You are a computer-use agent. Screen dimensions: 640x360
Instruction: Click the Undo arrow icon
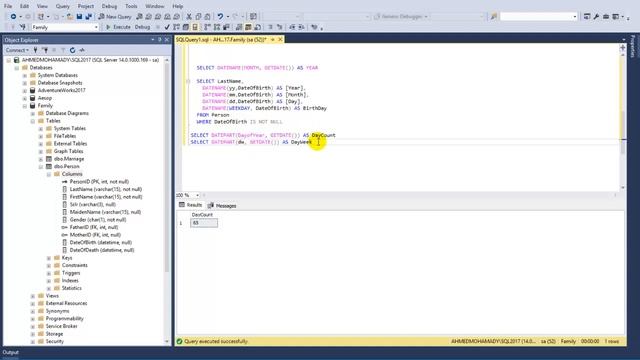tap(220, 16)
